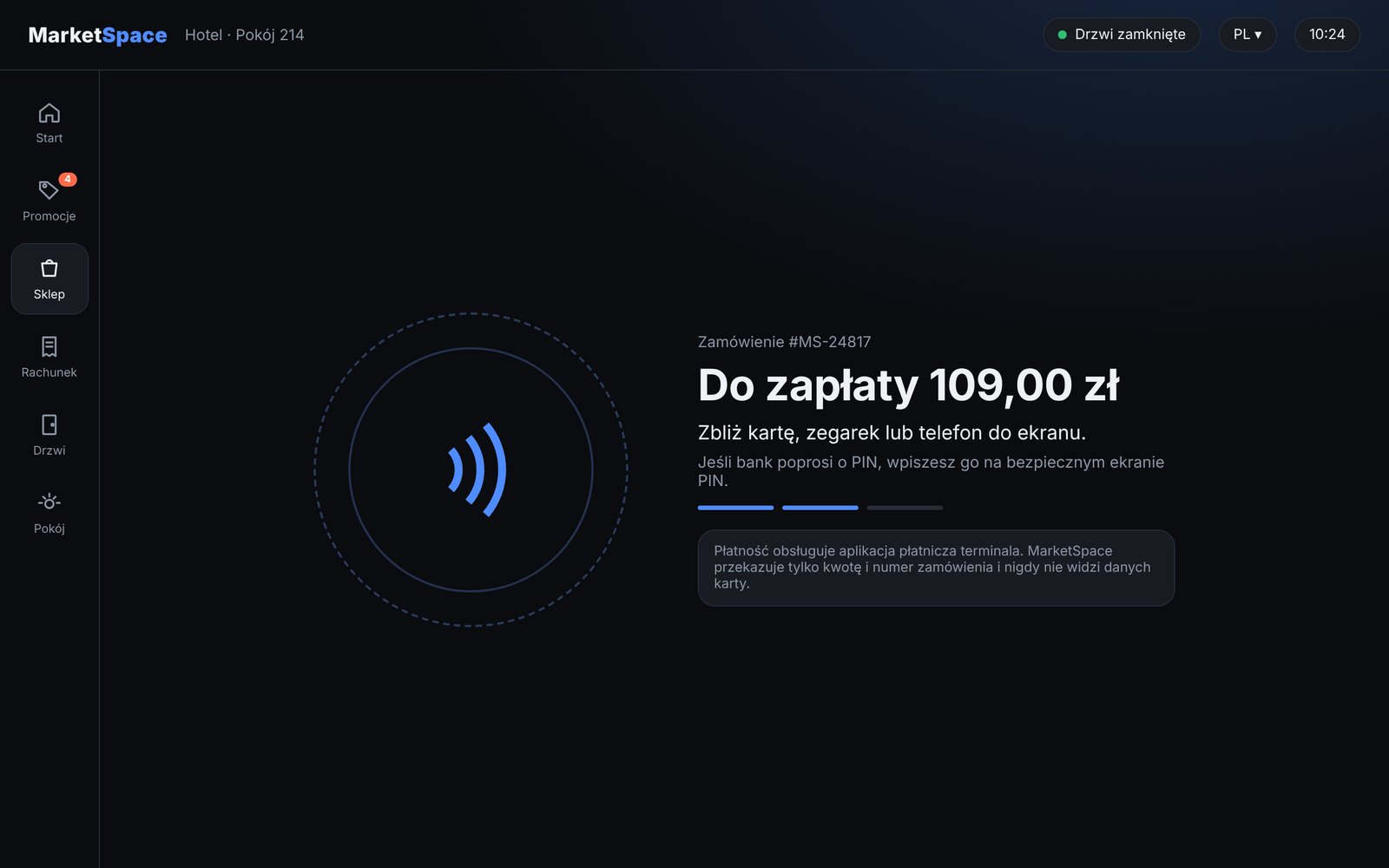Click order number Zamówienie #MS-24817
Image resolution: width=1389 pixels, height=868 pixels.
tap(784, 342)
